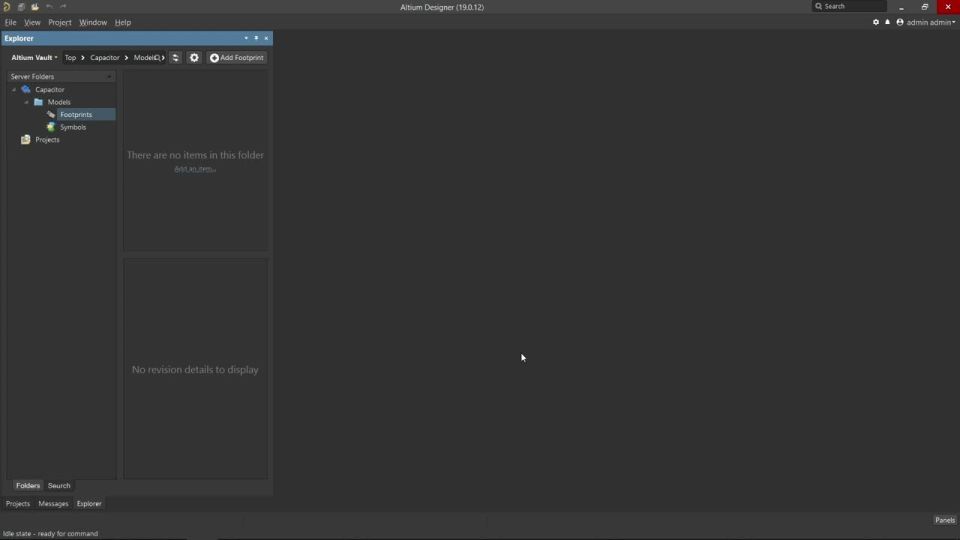Go to Top in the breadcrumb

[x=70, y=58]
